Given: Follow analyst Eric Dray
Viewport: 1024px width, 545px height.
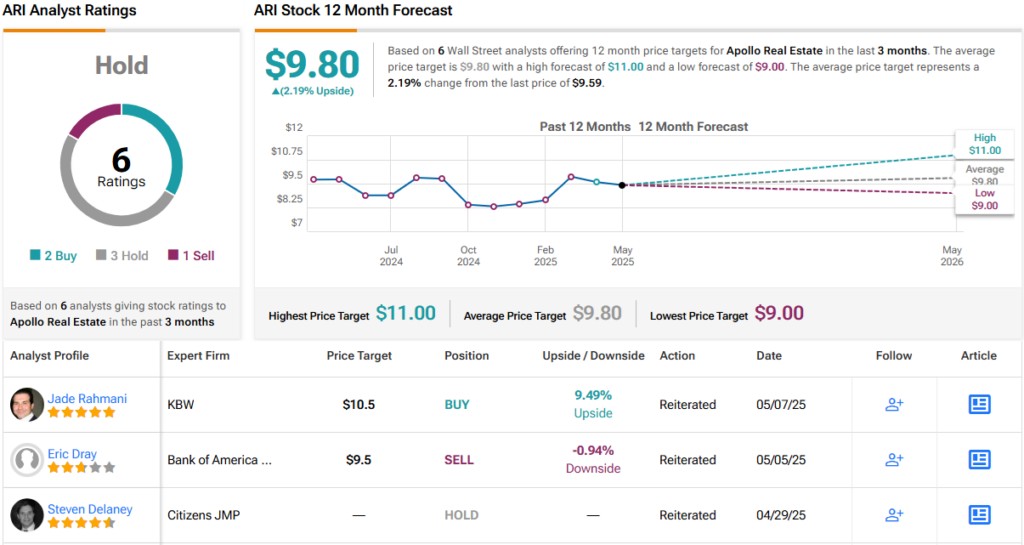Looking at the screenshot, I should coord(894,460).
